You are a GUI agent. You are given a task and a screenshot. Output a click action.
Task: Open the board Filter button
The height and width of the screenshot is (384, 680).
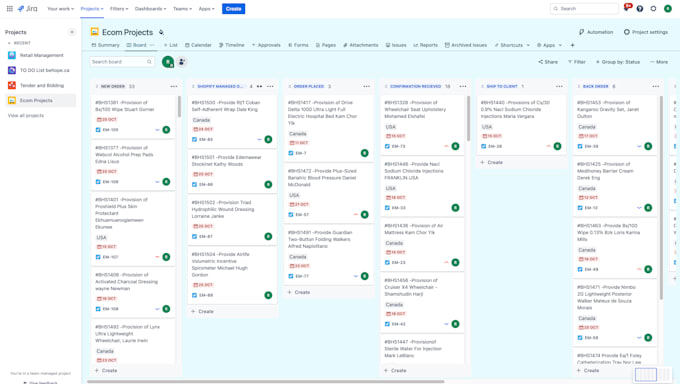point(577,62)
